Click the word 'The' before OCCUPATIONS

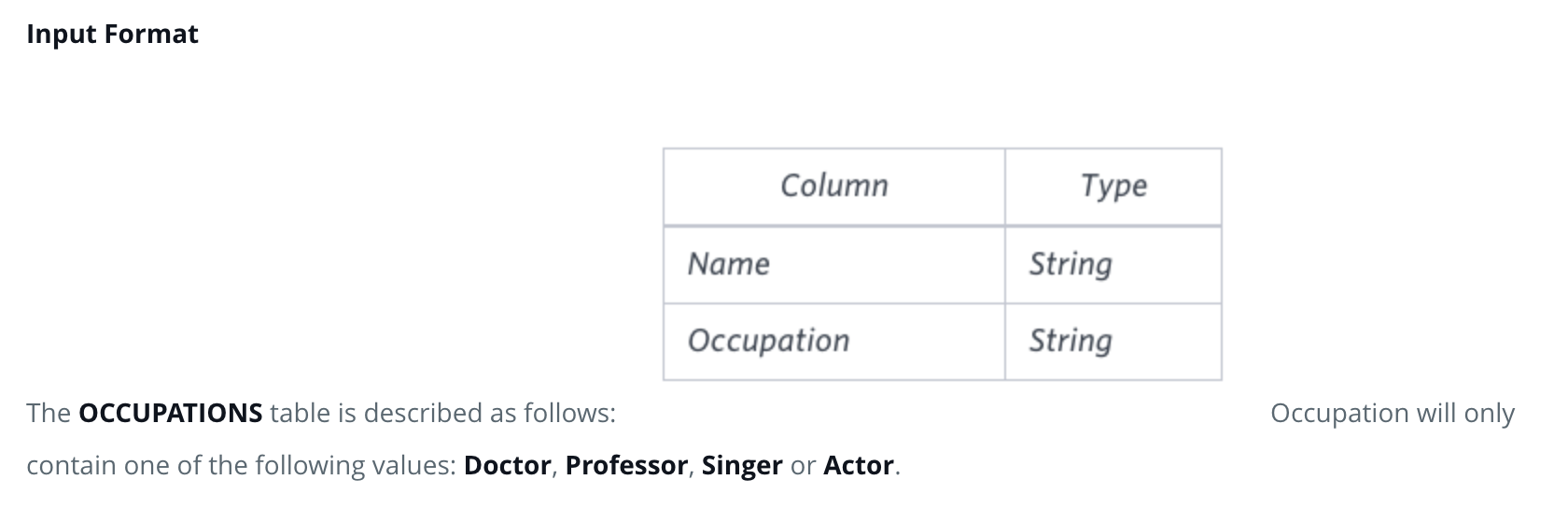[x=49, y=413]
